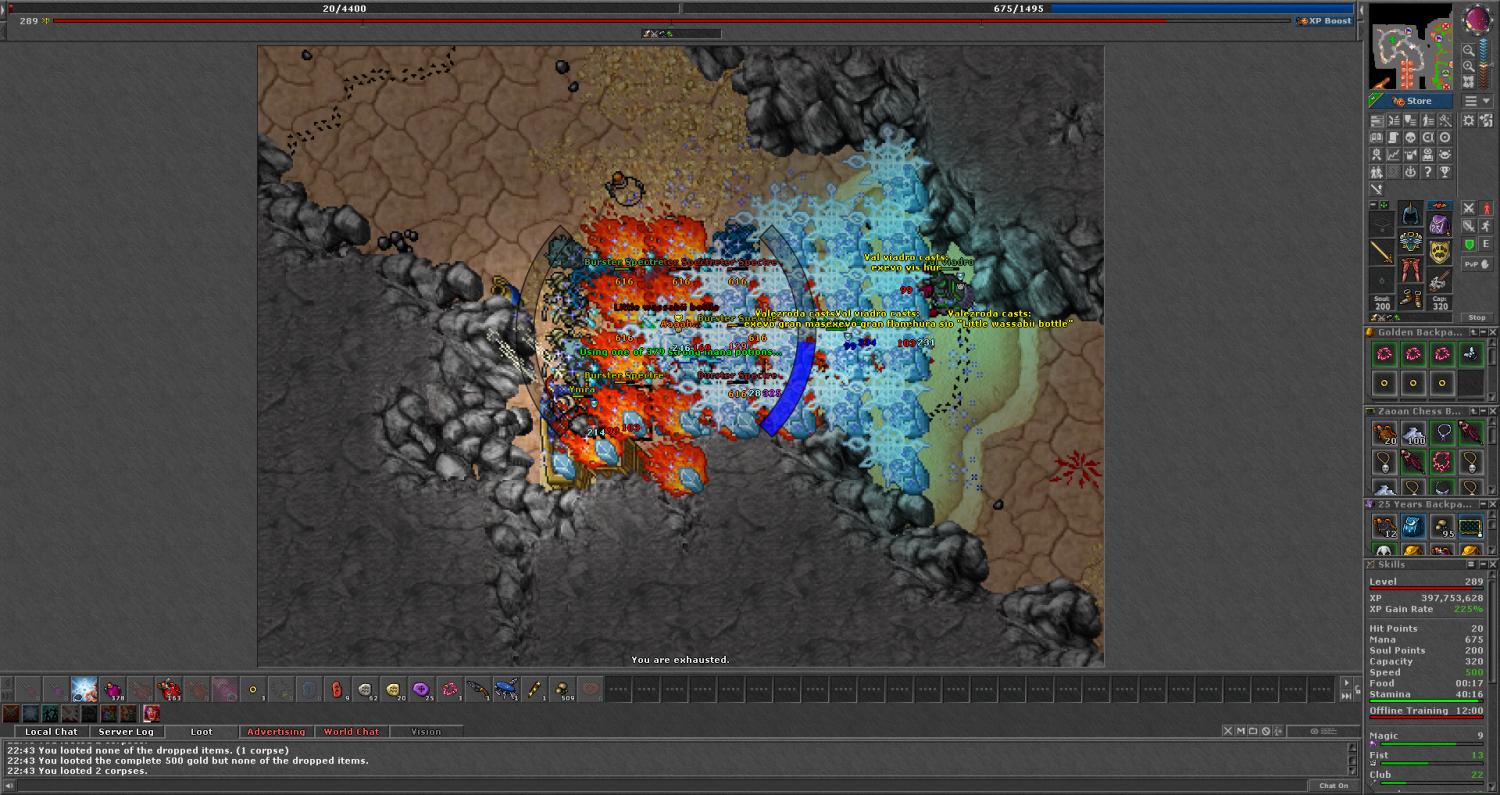The height and width of the screenshot is (795, 1500).
Task: Click the red health bar at top
Action: pos(345,8)
